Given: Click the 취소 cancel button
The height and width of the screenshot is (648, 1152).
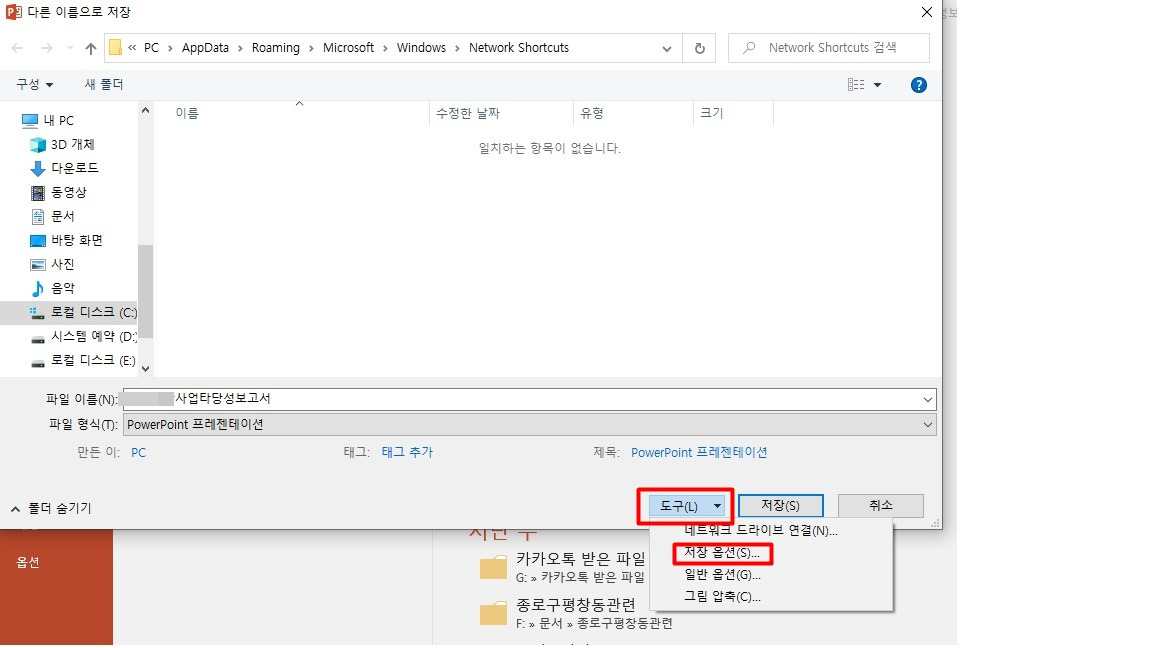Looking at the screenshot, I should pos(880,505).
